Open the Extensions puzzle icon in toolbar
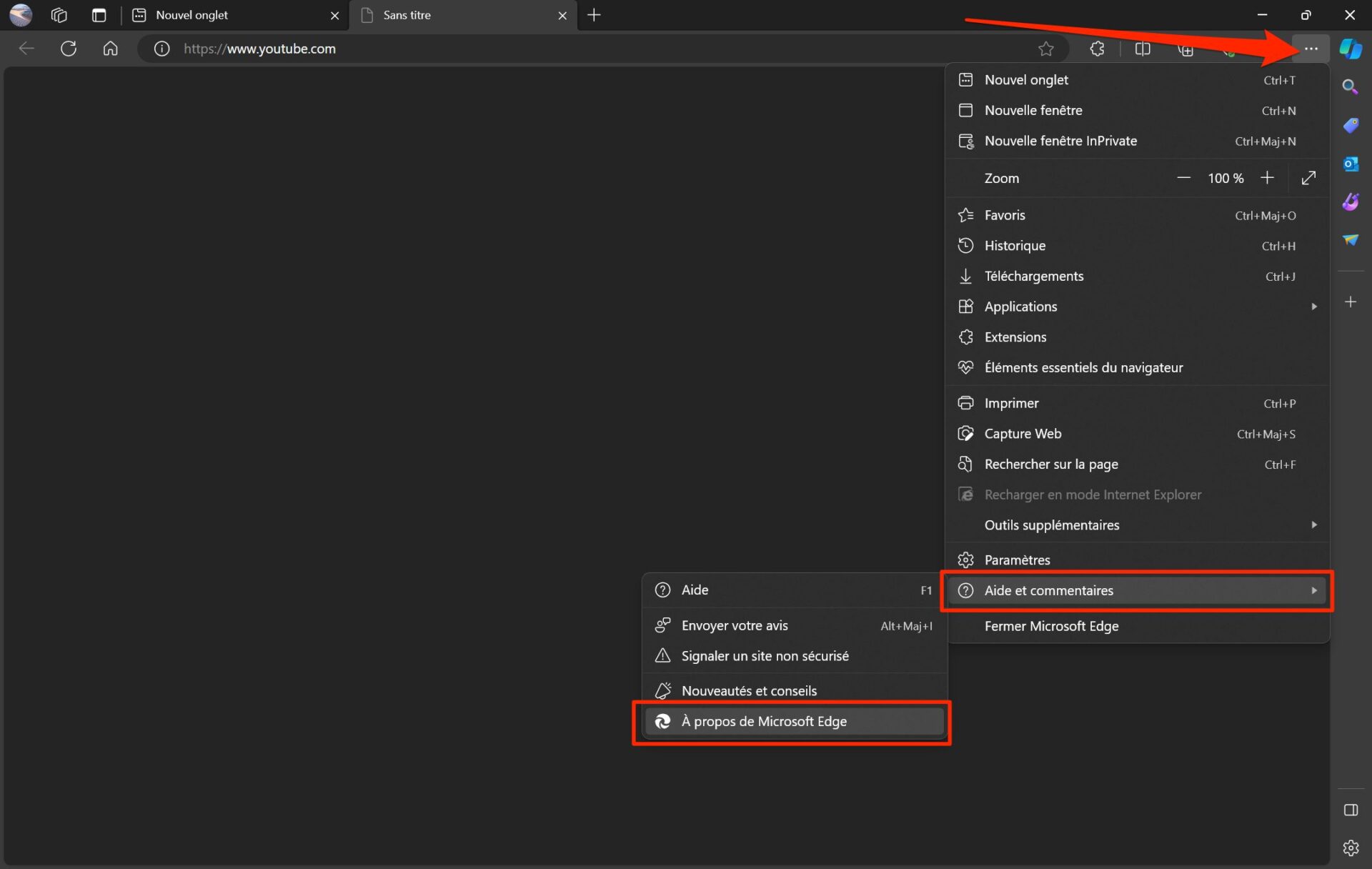This screenshot has height=869, width=1372. tap(1097, 49)
